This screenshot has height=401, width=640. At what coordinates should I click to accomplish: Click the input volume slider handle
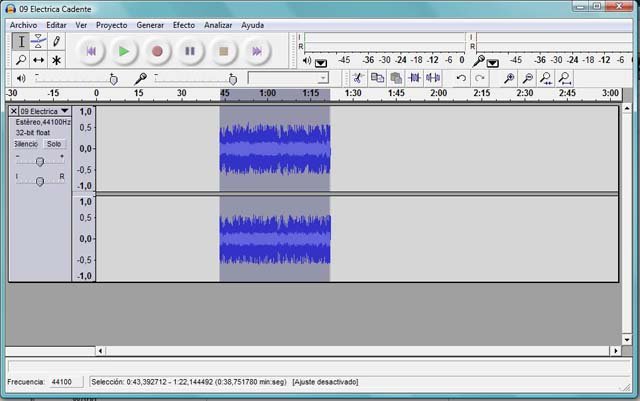tap(233, 79)
